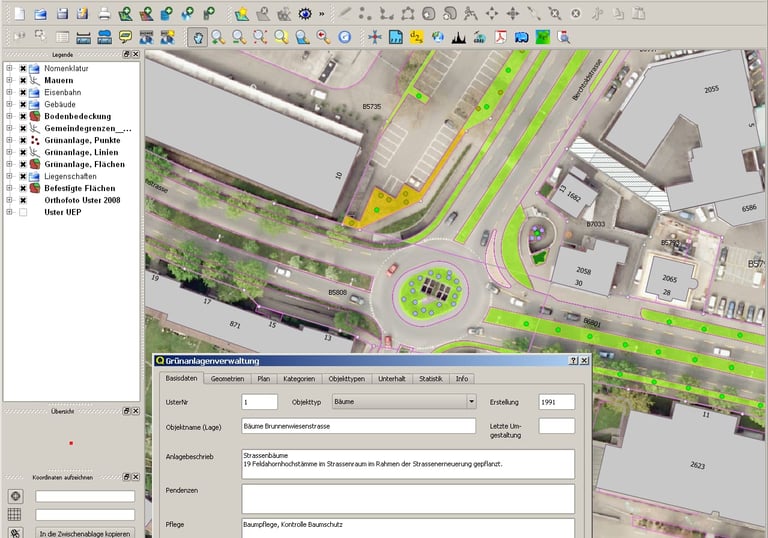Screen dimensions: 768x538
Task: Expand the Grünanlage, Flächen layer node
Action: click(9, 164)
